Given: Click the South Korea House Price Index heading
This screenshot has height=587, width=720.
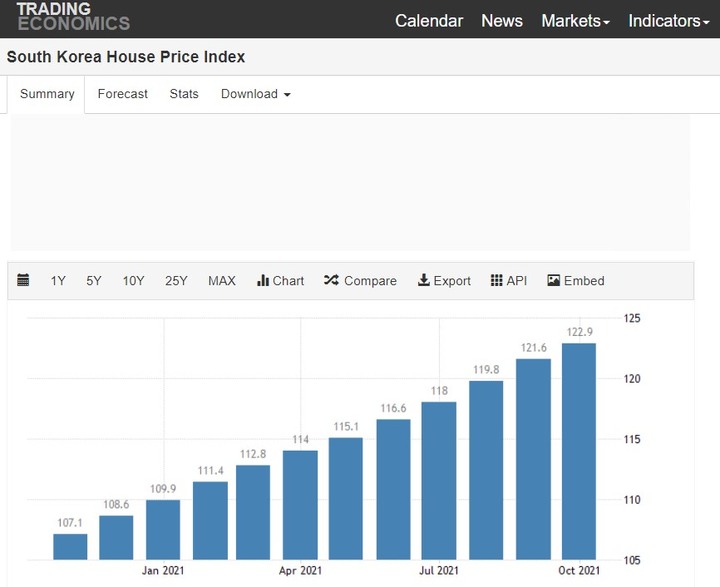Looking at the screenshot, I should point(126,56).
